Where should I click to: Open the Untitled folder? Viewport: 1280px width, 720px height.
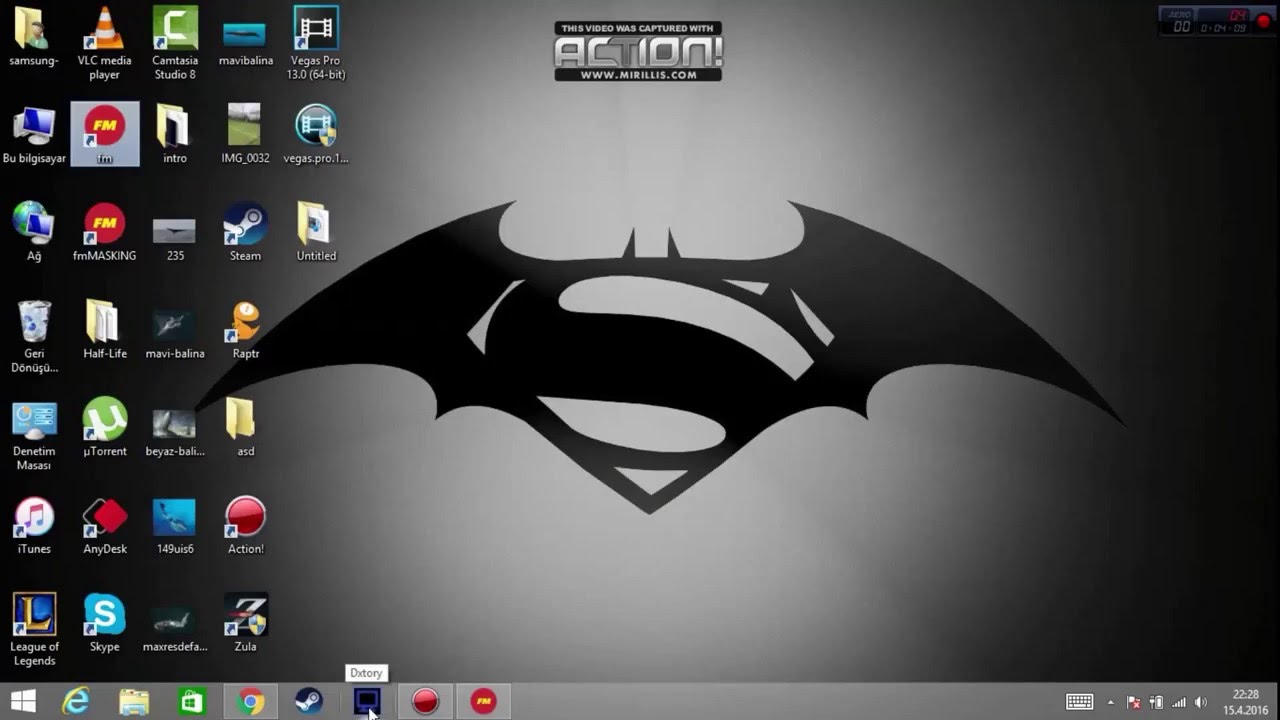pyautogui.click(x=316, y=232)
